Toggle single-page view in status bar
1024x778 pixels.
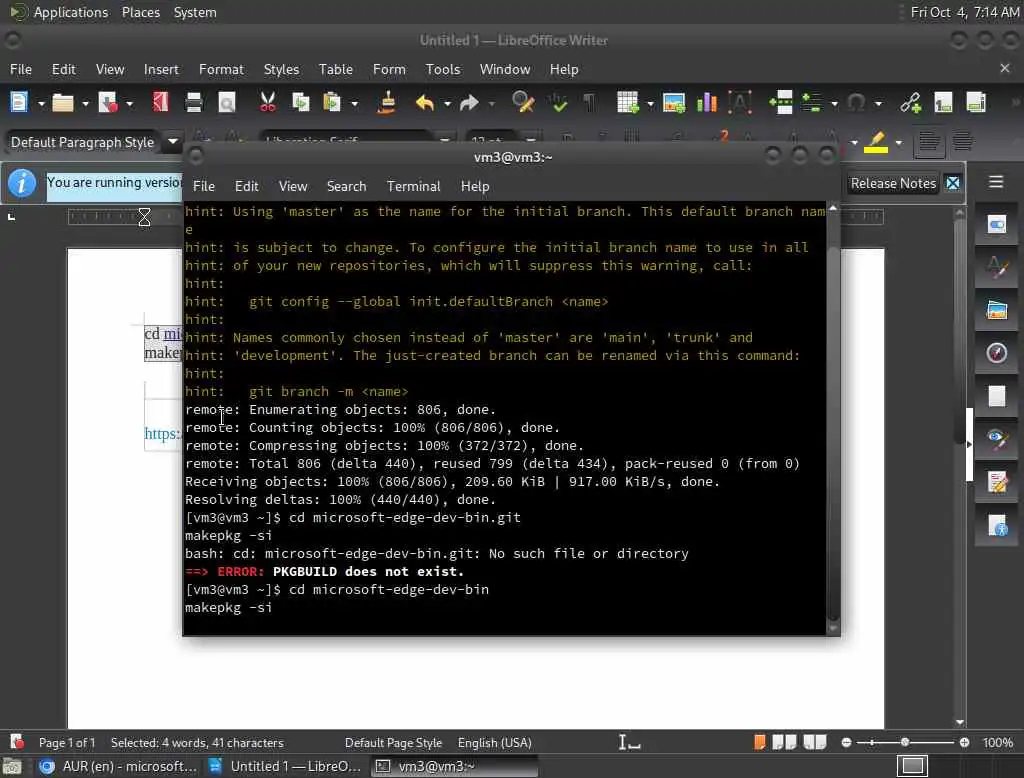click(759, 742)
